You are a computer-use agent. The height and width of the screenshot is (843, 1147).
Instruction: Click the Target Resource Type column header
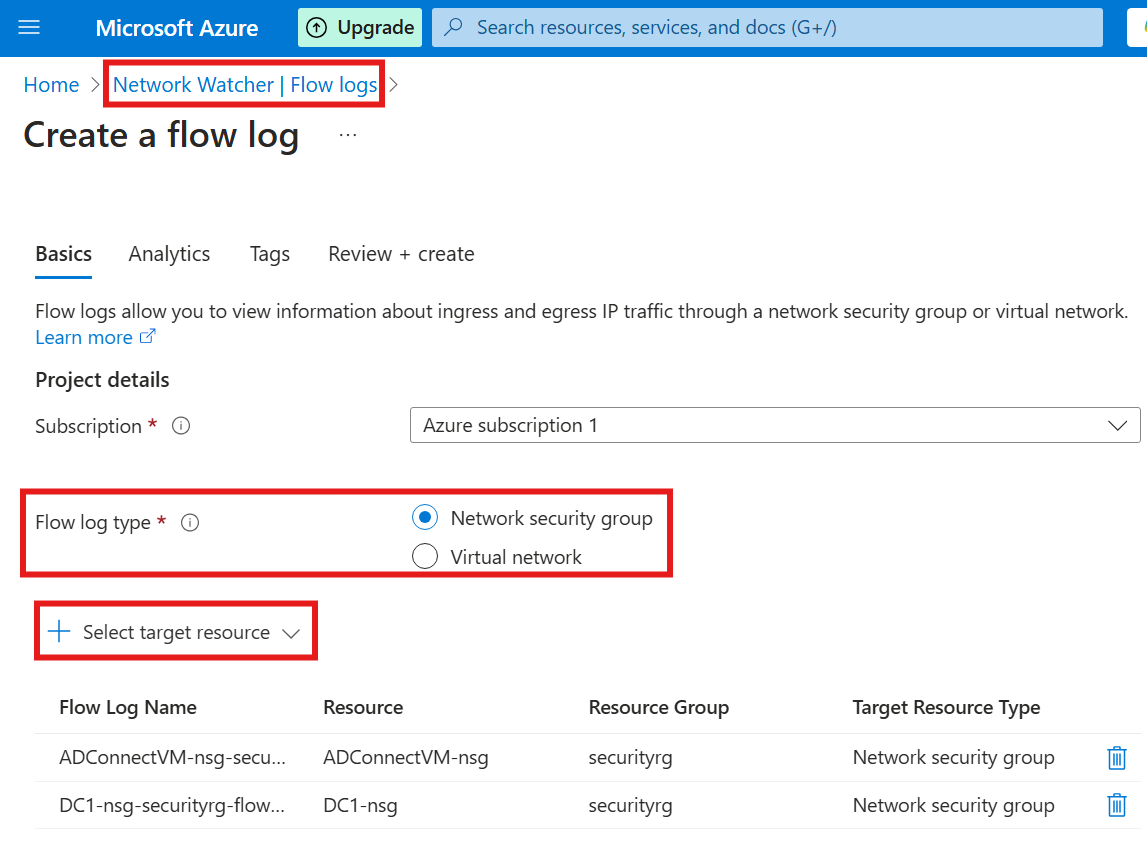pos(946,708)
